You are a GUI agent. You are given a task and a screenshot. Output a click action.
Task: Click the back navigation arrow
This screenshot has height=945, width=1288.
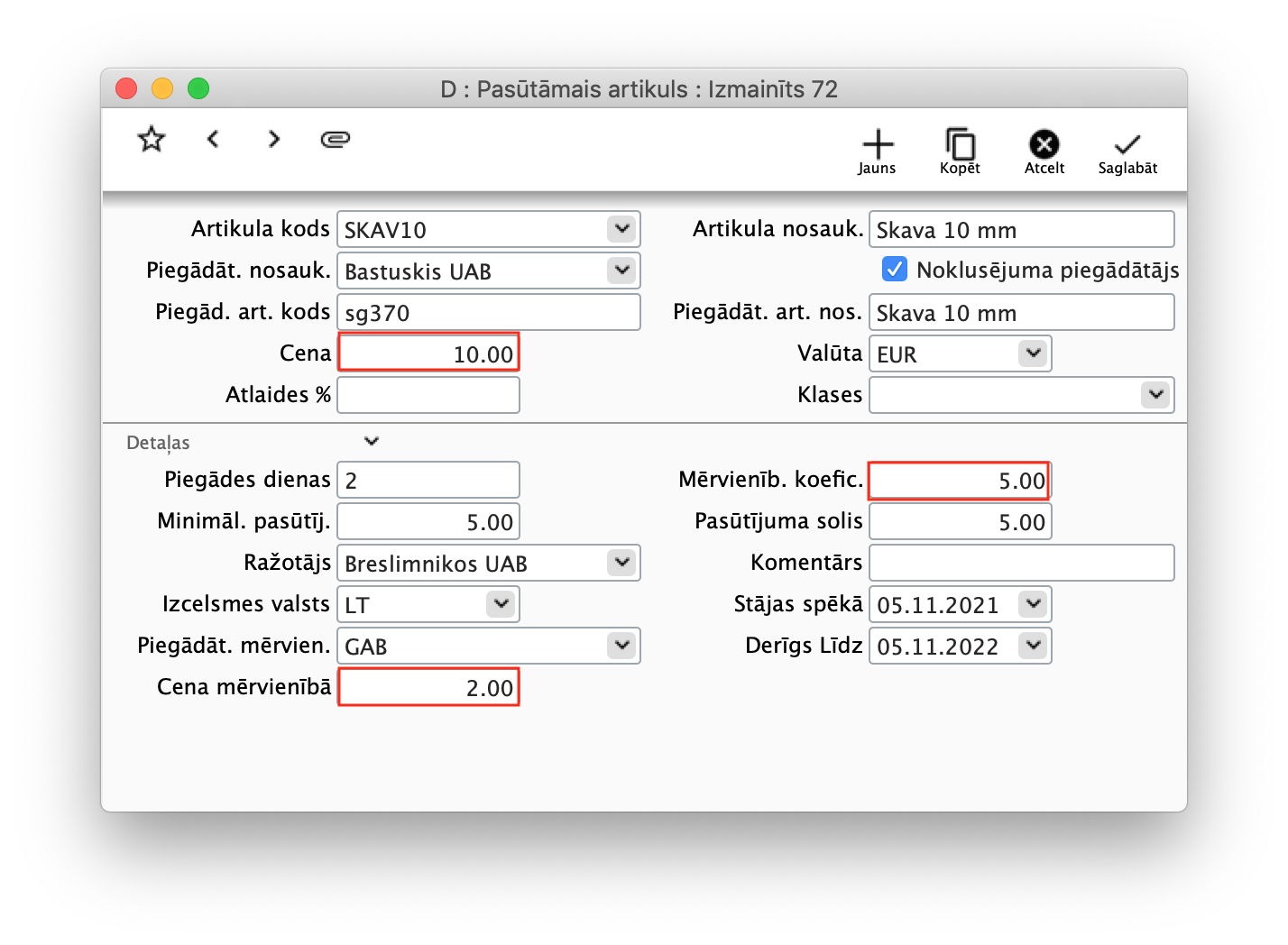click(213, 138)
